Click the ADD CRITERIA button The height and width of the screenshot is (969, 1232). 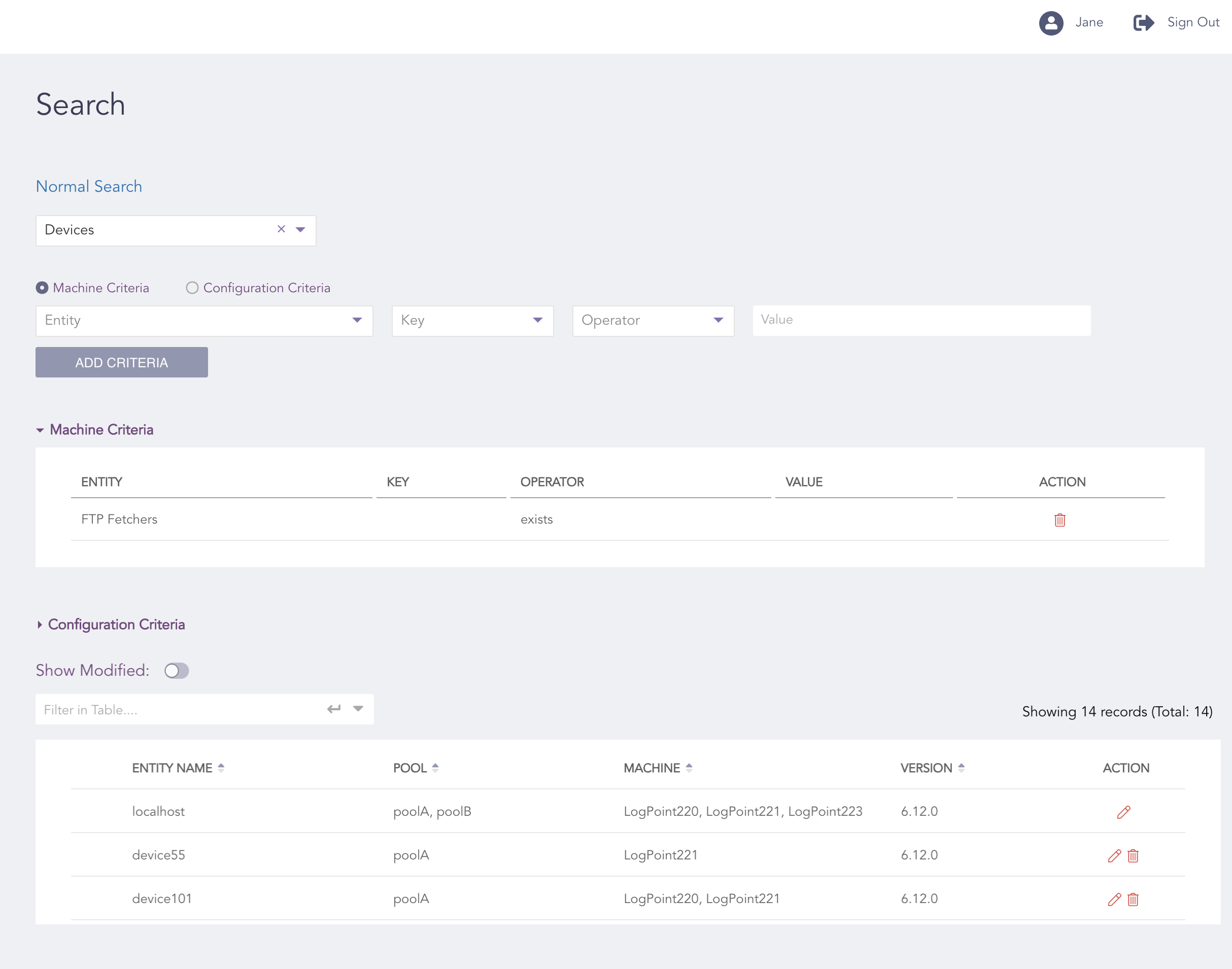tap(121, 363)
